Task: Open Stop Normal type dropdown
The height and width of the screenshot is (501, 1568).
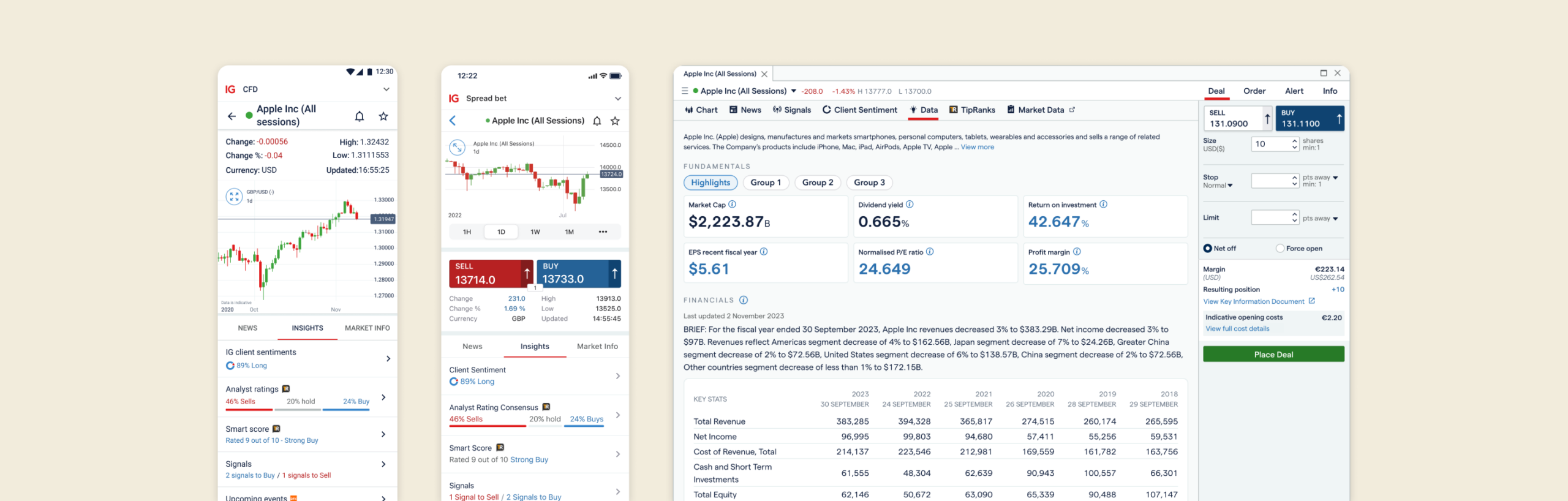Action: [x=1218, y=186]
